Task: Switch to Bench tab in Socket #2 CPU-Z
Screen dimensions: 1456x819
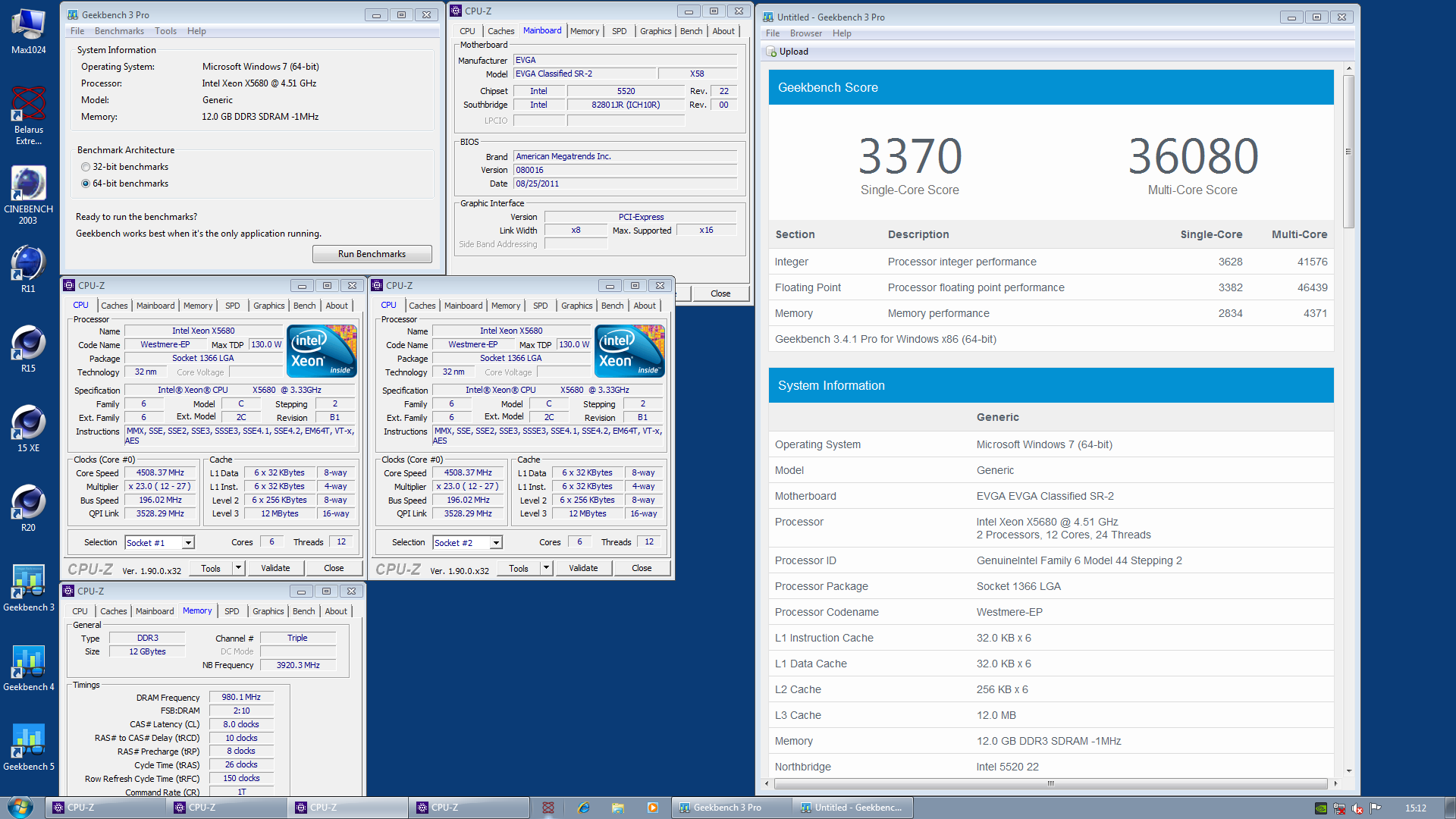Action: [x=612, y=306]
